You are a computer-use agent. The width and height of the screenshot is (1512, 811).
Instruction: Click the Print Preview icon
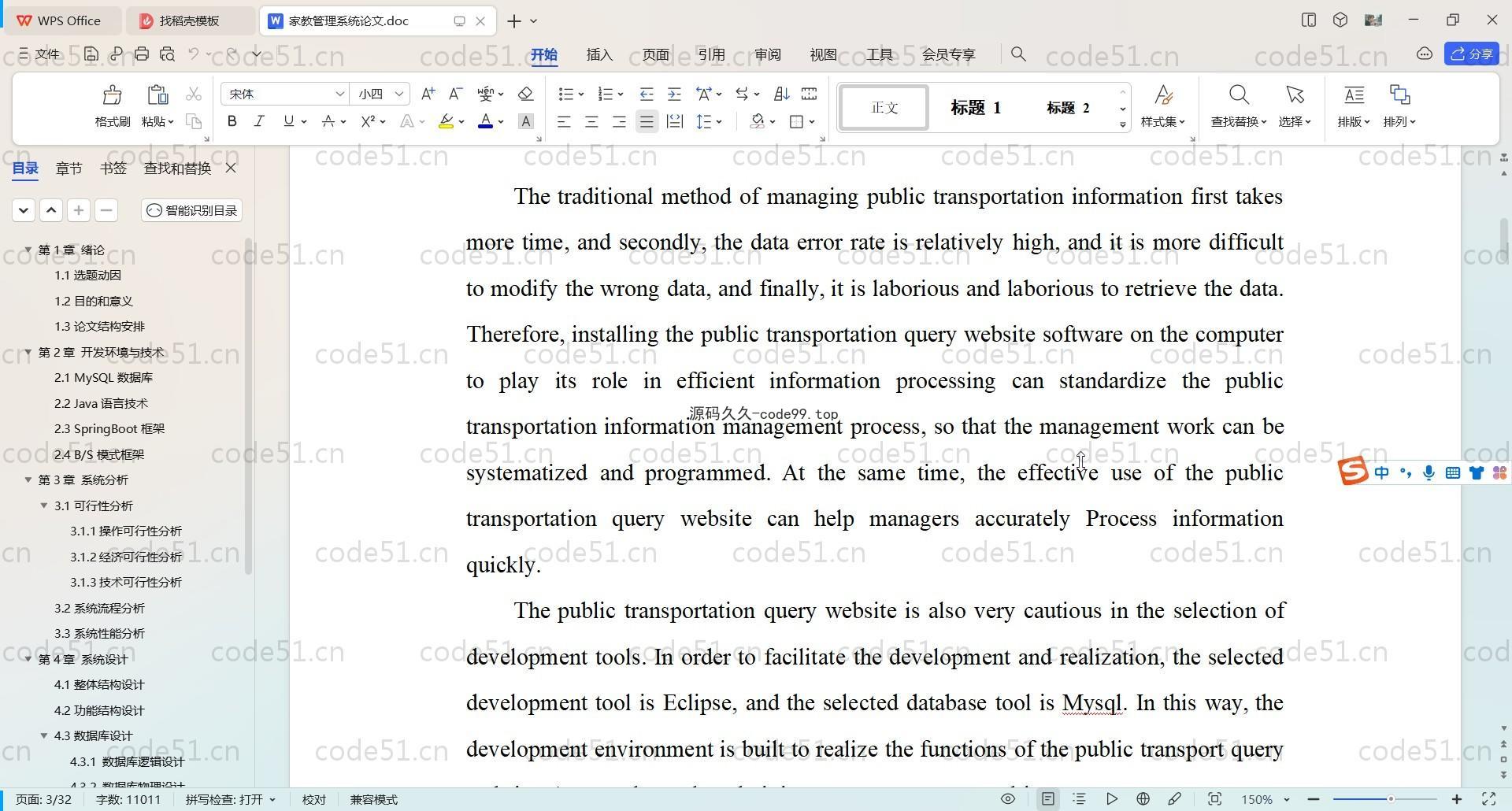pos(167,54)
